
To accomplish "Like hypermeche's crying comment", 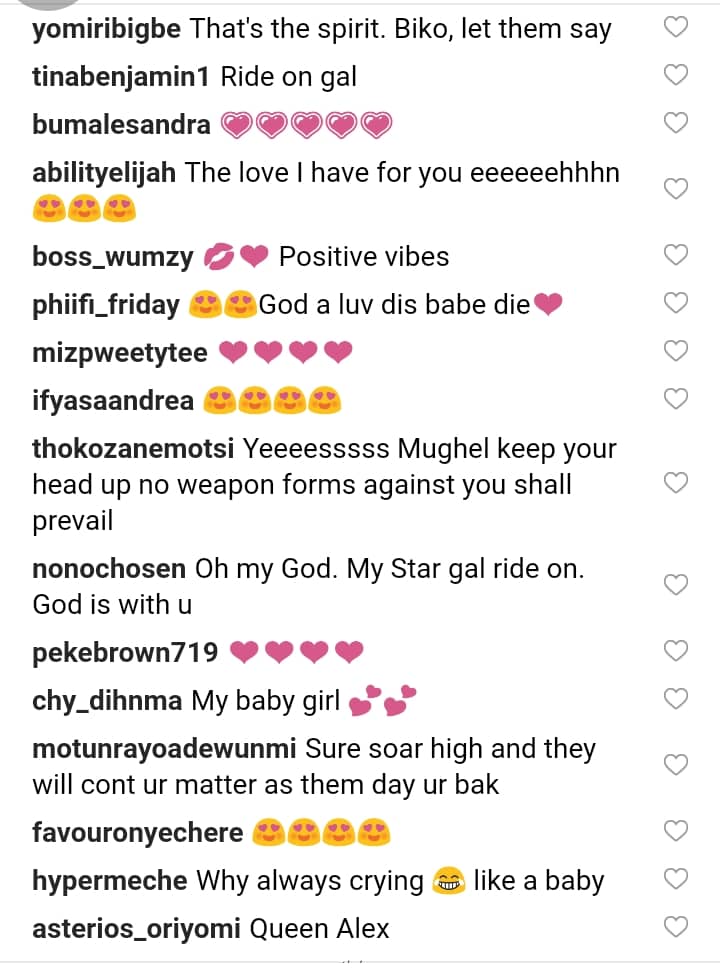I will point(677,880).
